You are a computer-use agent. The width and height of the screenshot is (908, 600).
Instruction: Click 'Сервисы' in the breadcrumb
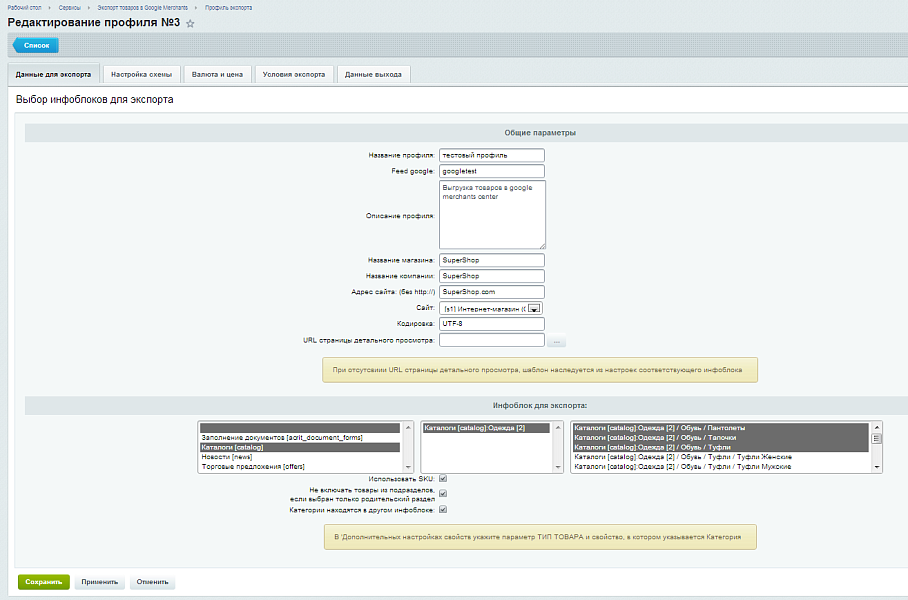(70, 7)
